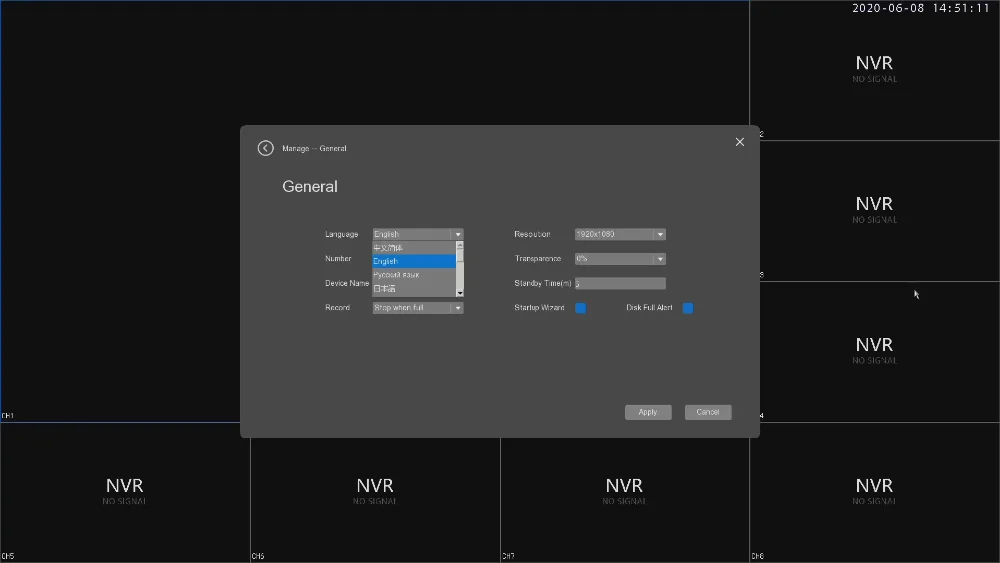The image size is (1000, 563).
Task: Select 中文简体 from the language list
Action: coord(414,247)
